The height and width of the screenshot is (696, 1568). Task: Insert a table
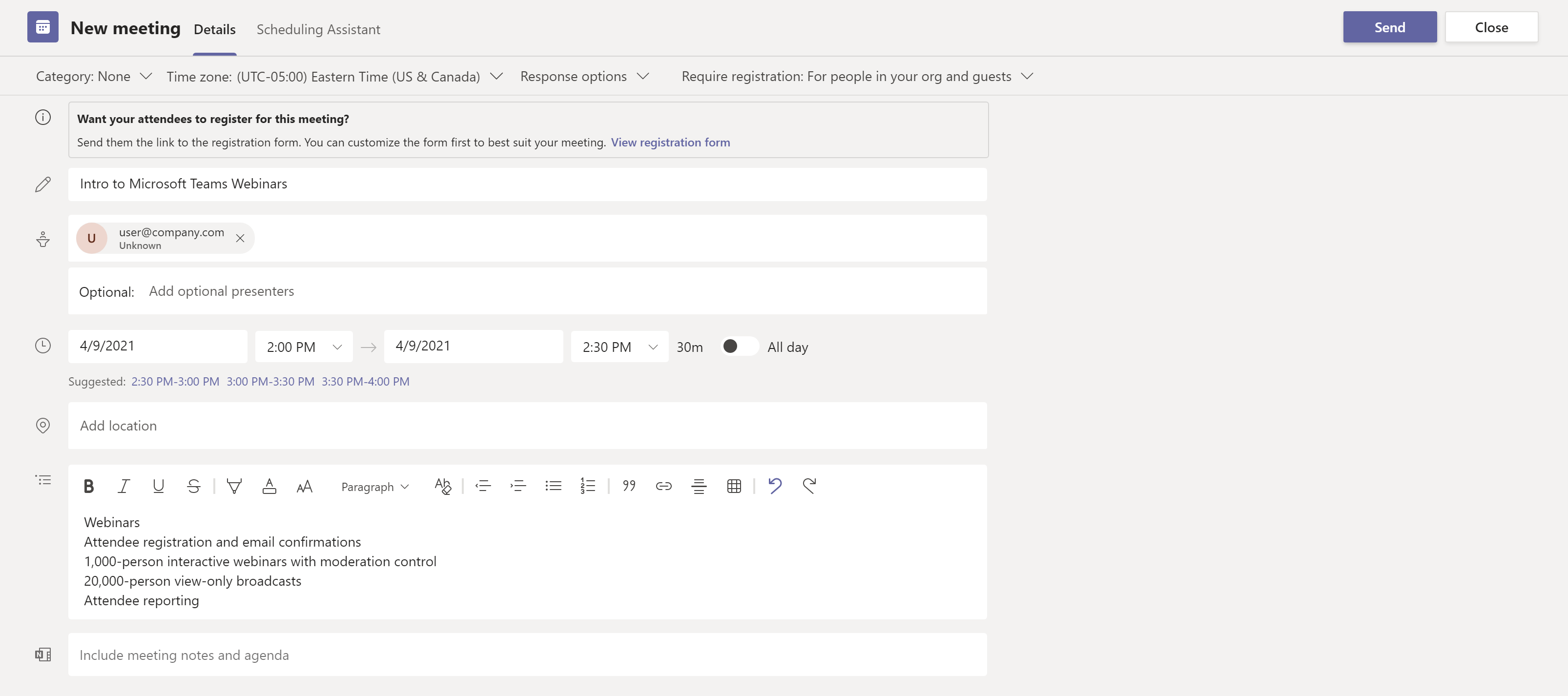pyautogui.click(x=734, y=486)
